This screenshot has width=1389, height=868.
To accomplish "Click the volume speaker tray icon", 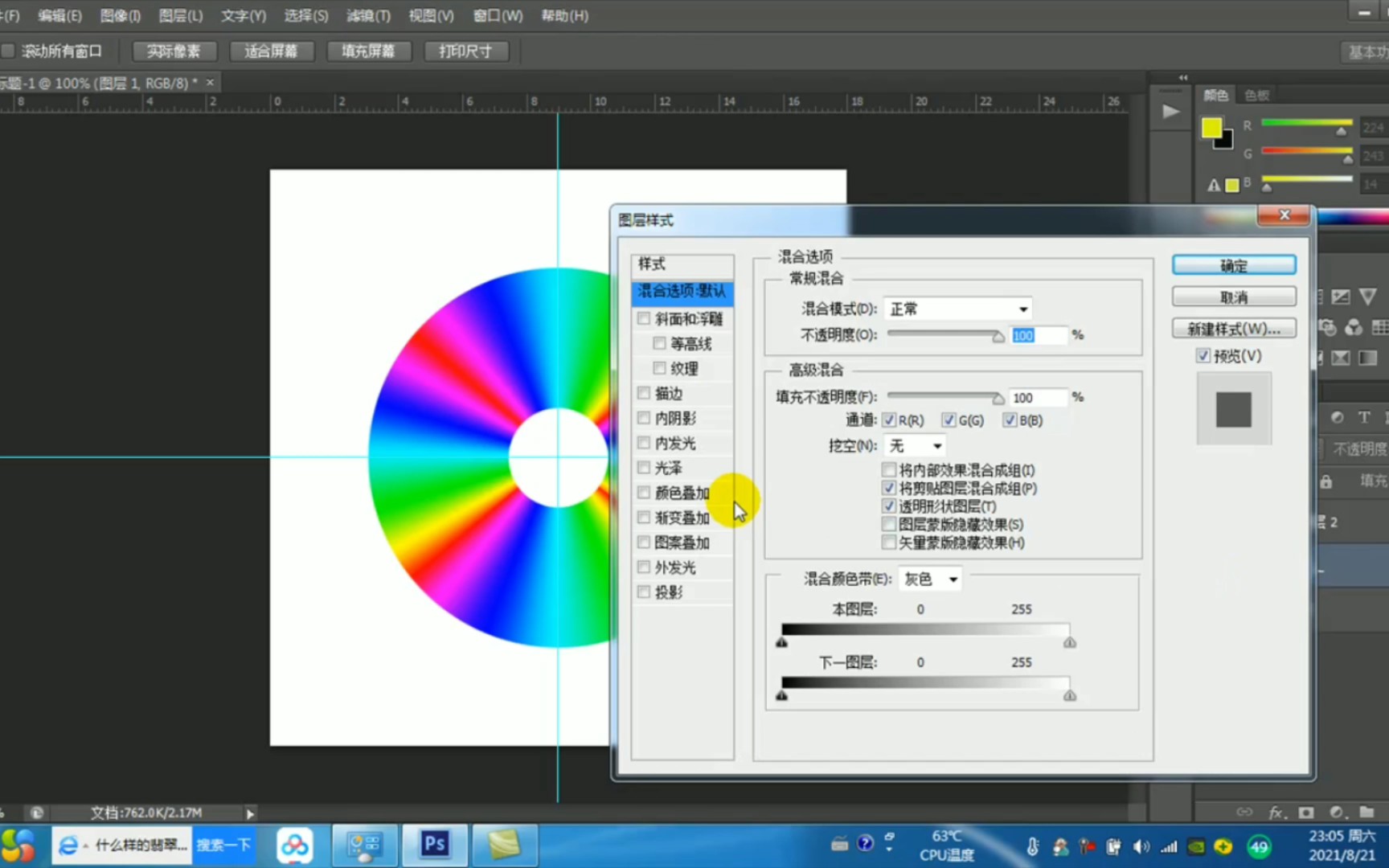I will [1141, 846].
